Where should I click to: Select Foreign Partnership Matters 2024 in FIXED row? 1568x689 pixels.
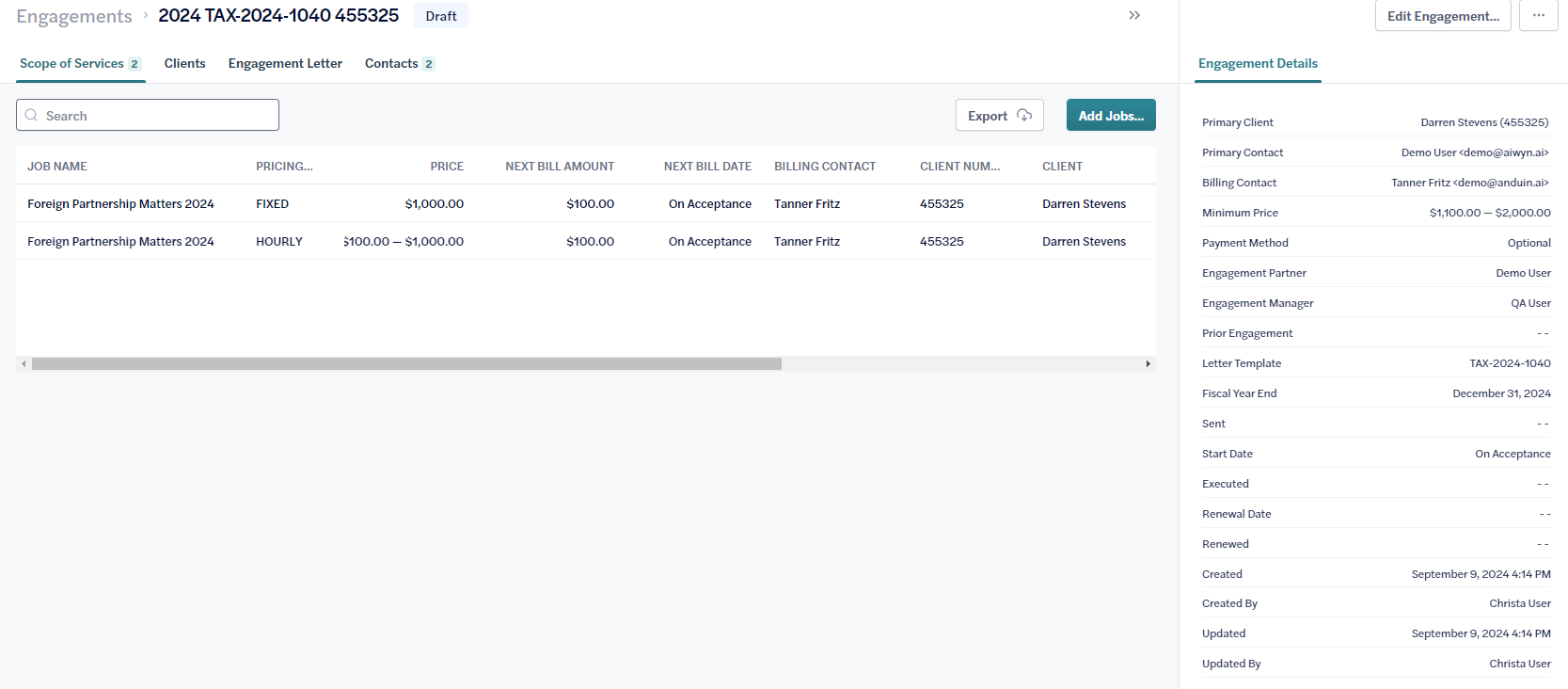tap(120, 204)
